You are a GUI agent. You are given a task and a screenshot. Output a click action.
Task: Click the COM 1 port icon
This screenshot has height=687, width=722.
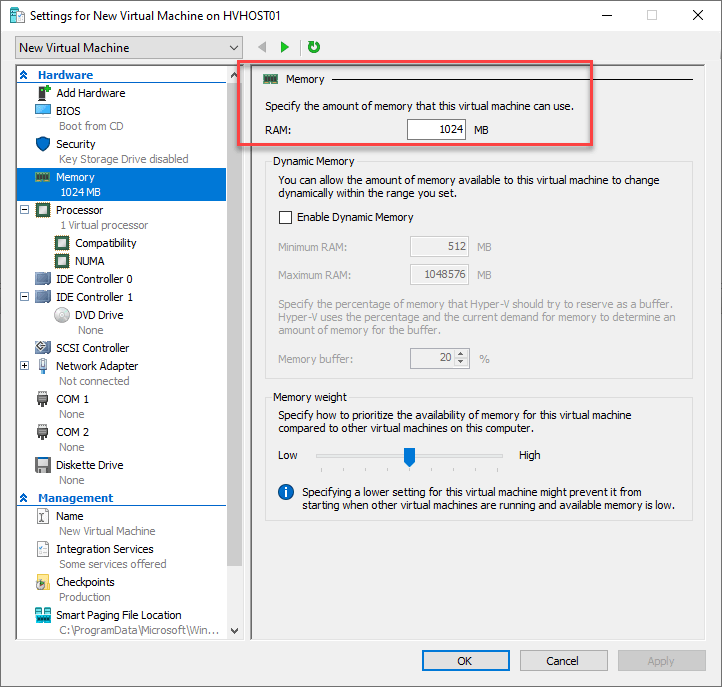[42, 399]
